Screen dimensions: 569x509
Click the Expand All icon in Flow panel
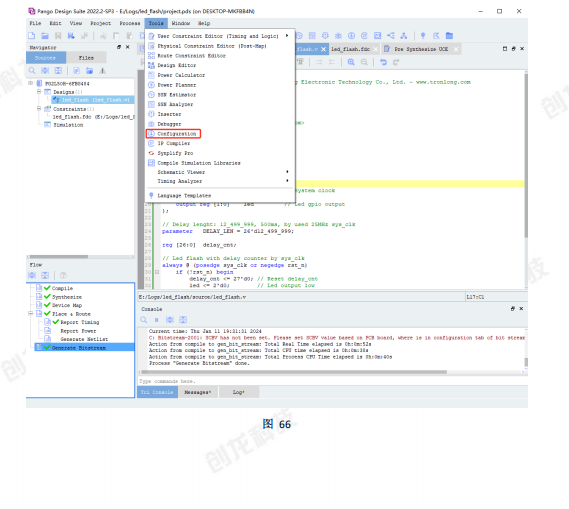coord(32,275)
